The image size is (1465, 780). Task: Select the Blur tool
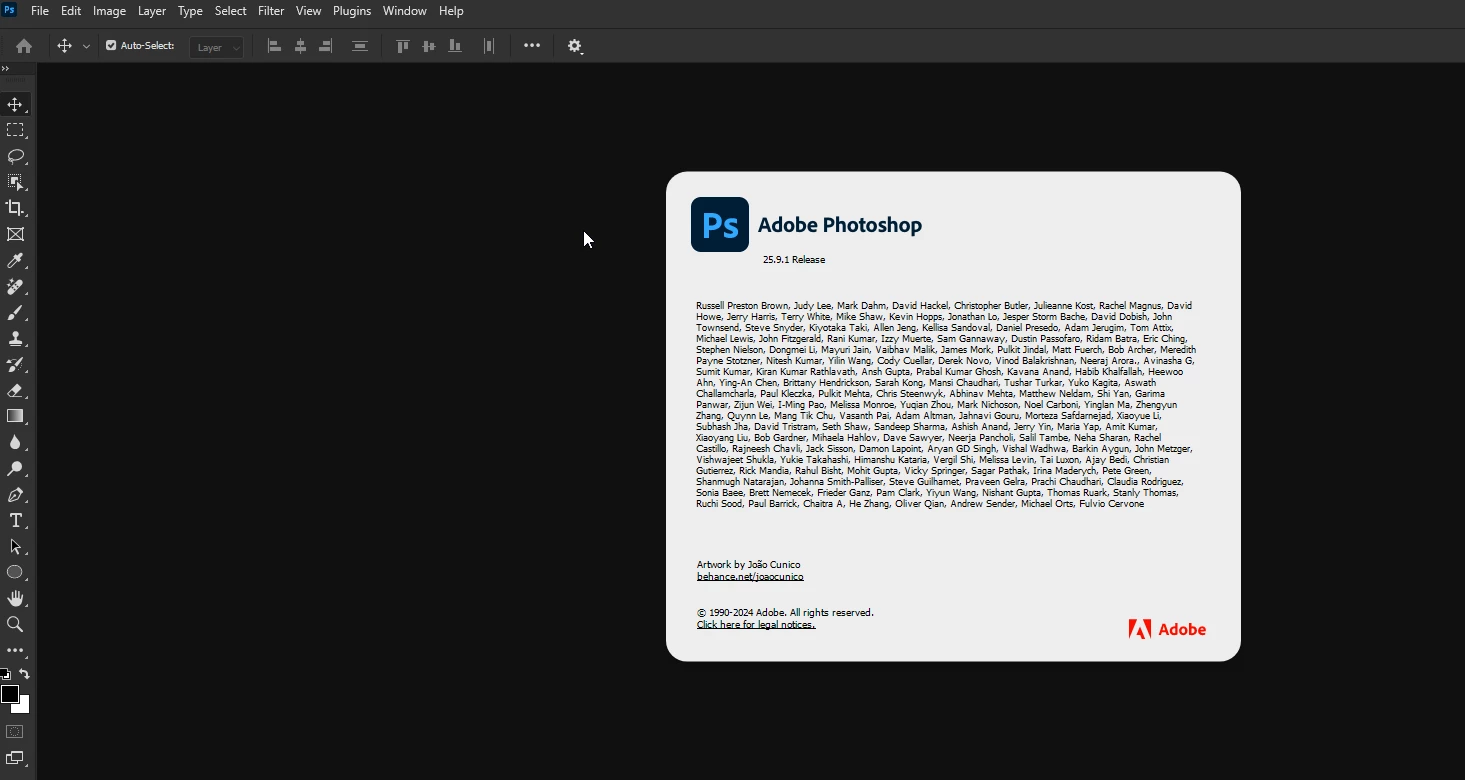15,443
